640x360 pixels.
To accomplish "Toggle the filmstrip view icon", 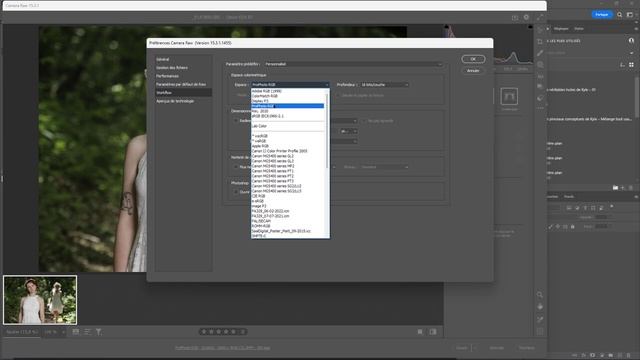I will point(76,332).
